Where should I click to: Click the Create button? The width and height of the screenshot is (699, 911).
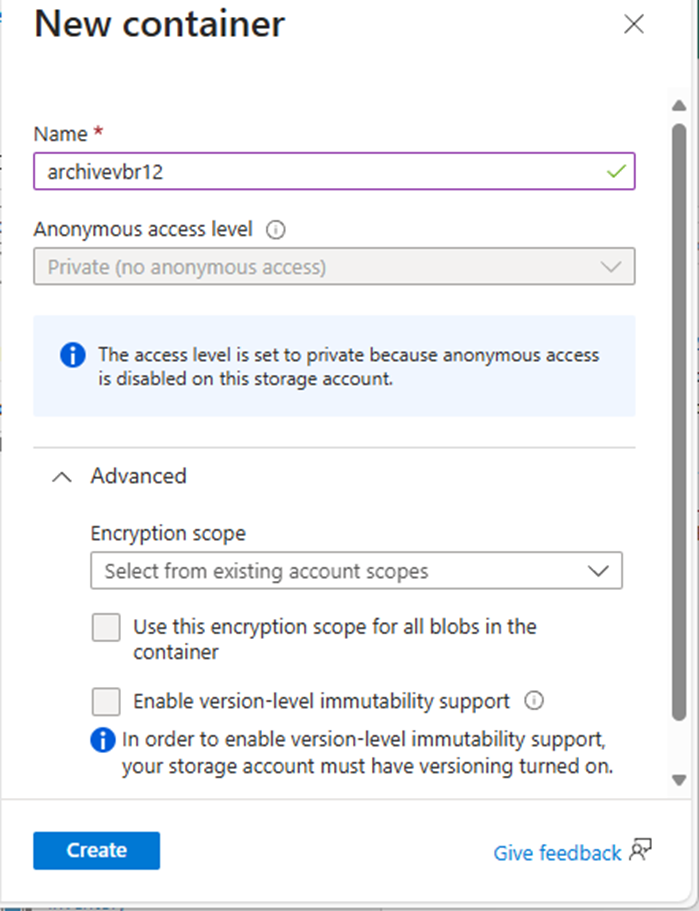point(96,850)
